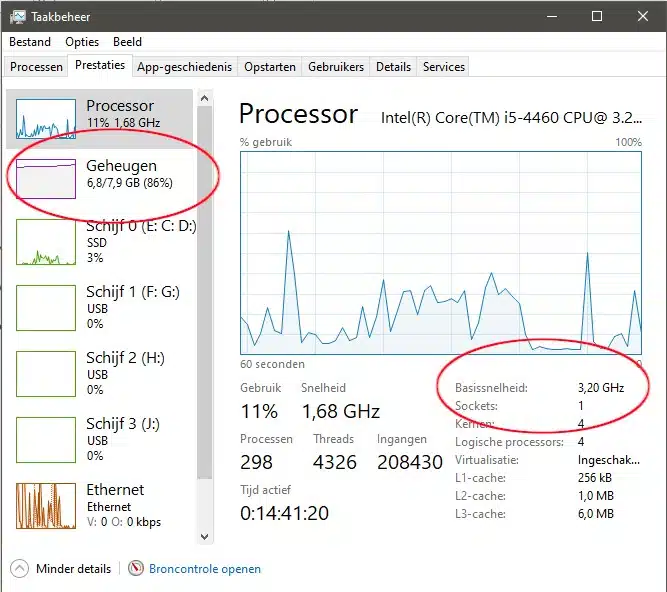The height and width of the screenshot is (592, 667).
Task: Click the Broncontrole openen link
Action: point(205,569)
